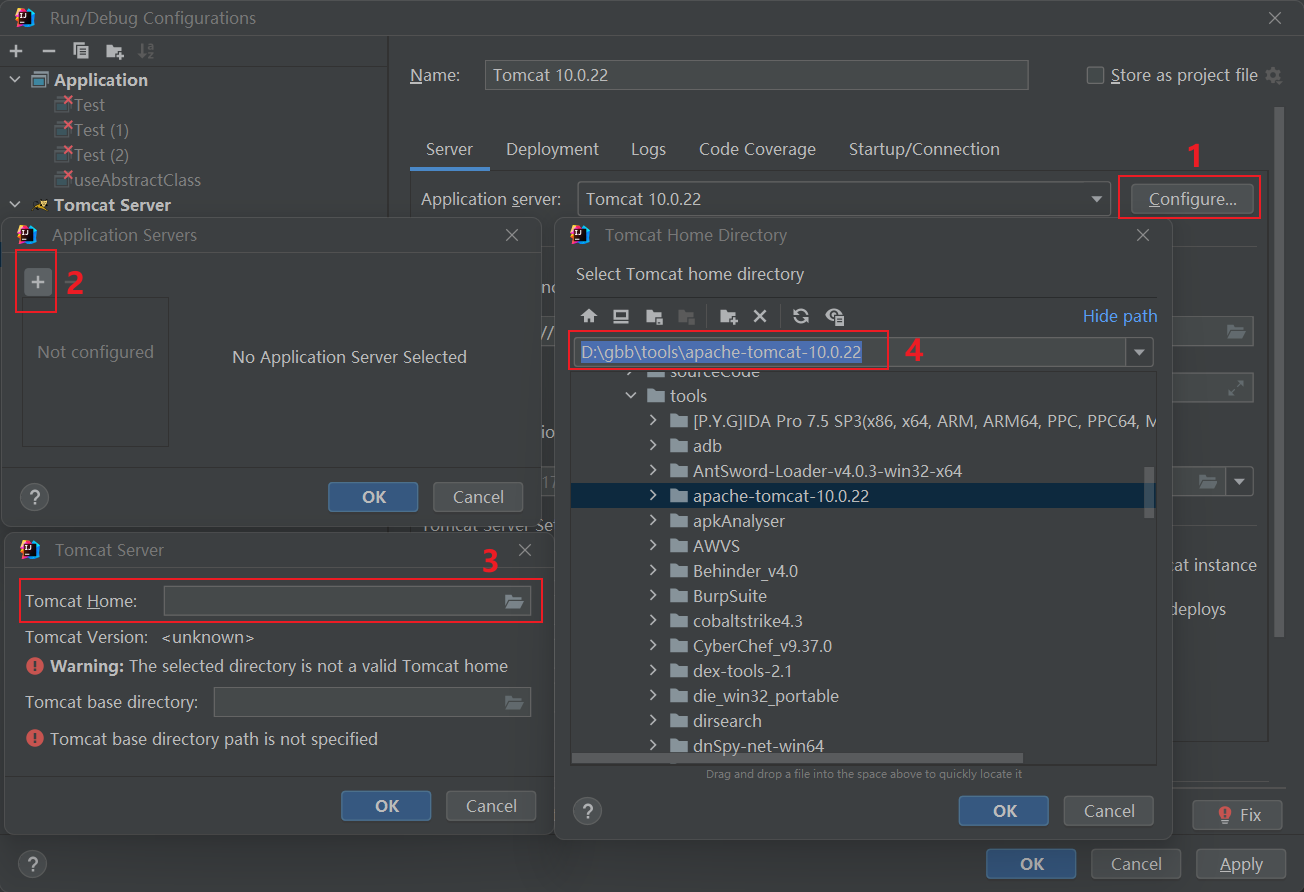
Task: Select the cobaltstrike4.3 folder
Action: point(747,621)
